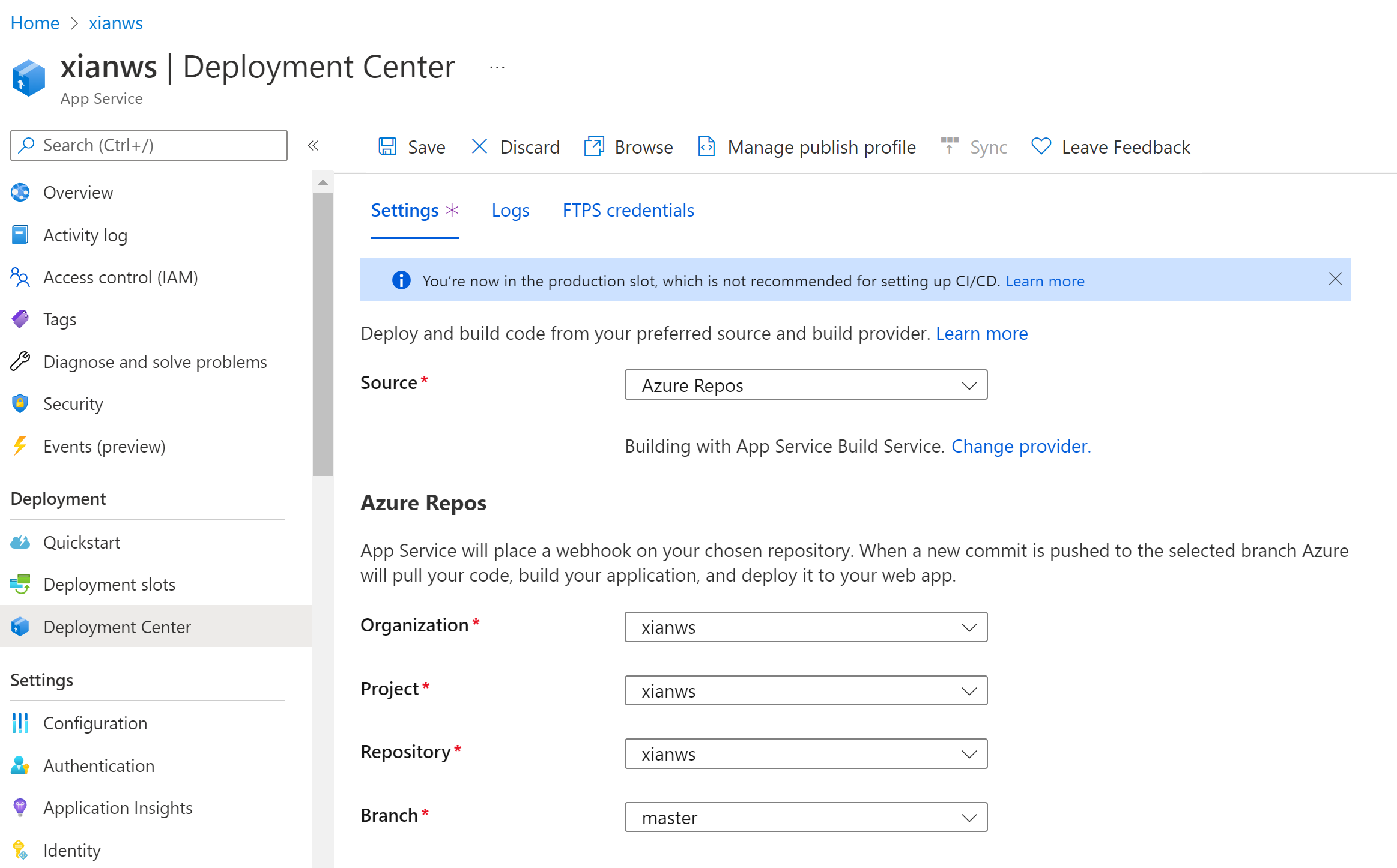Open the Overview sidebar icon
Viewport: 1397px width, 868px height.
pos(20,193)
